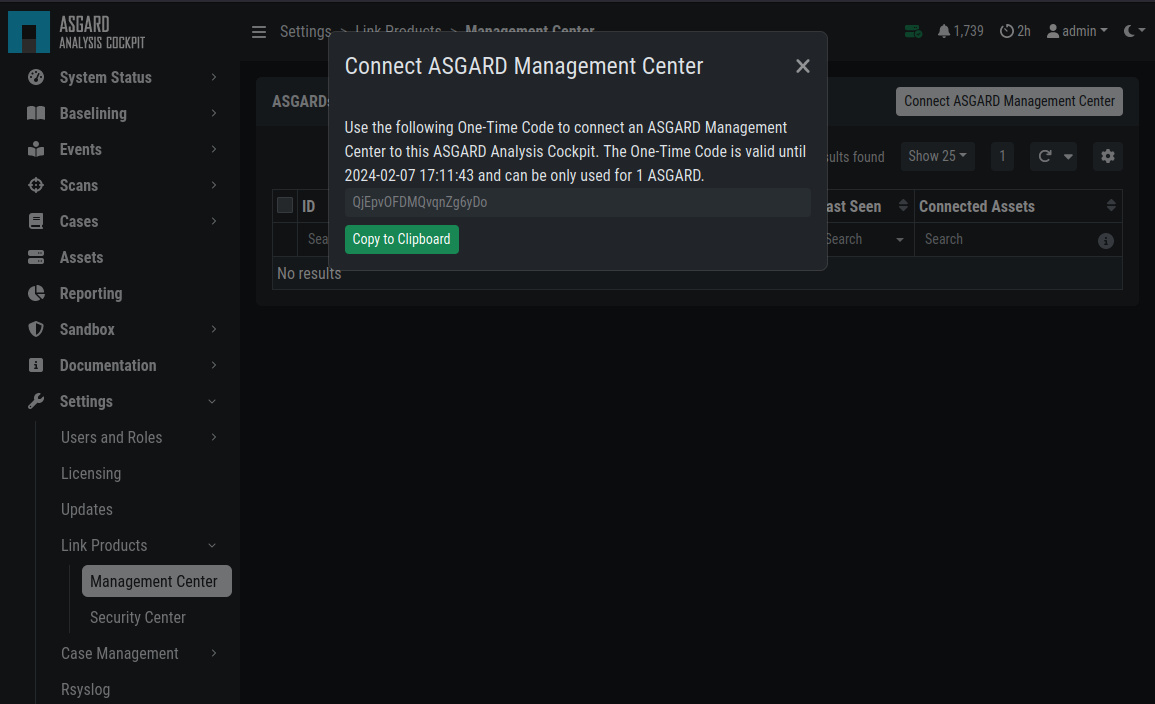
Task: Click the refresh table icon
Action: (x=1045, y=156)
